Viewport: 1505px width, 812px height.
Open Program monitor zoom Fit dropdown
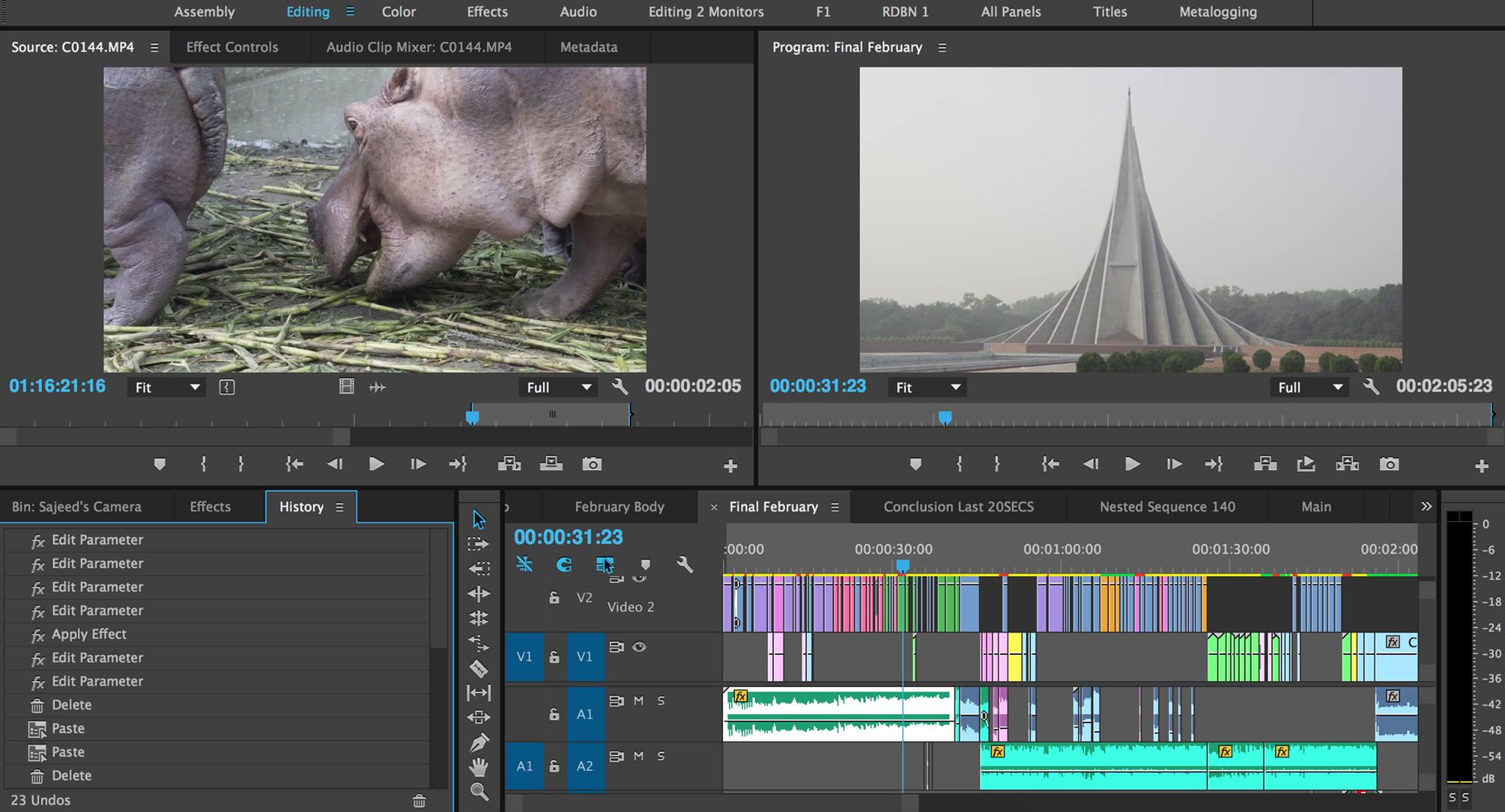pos(927,387)
